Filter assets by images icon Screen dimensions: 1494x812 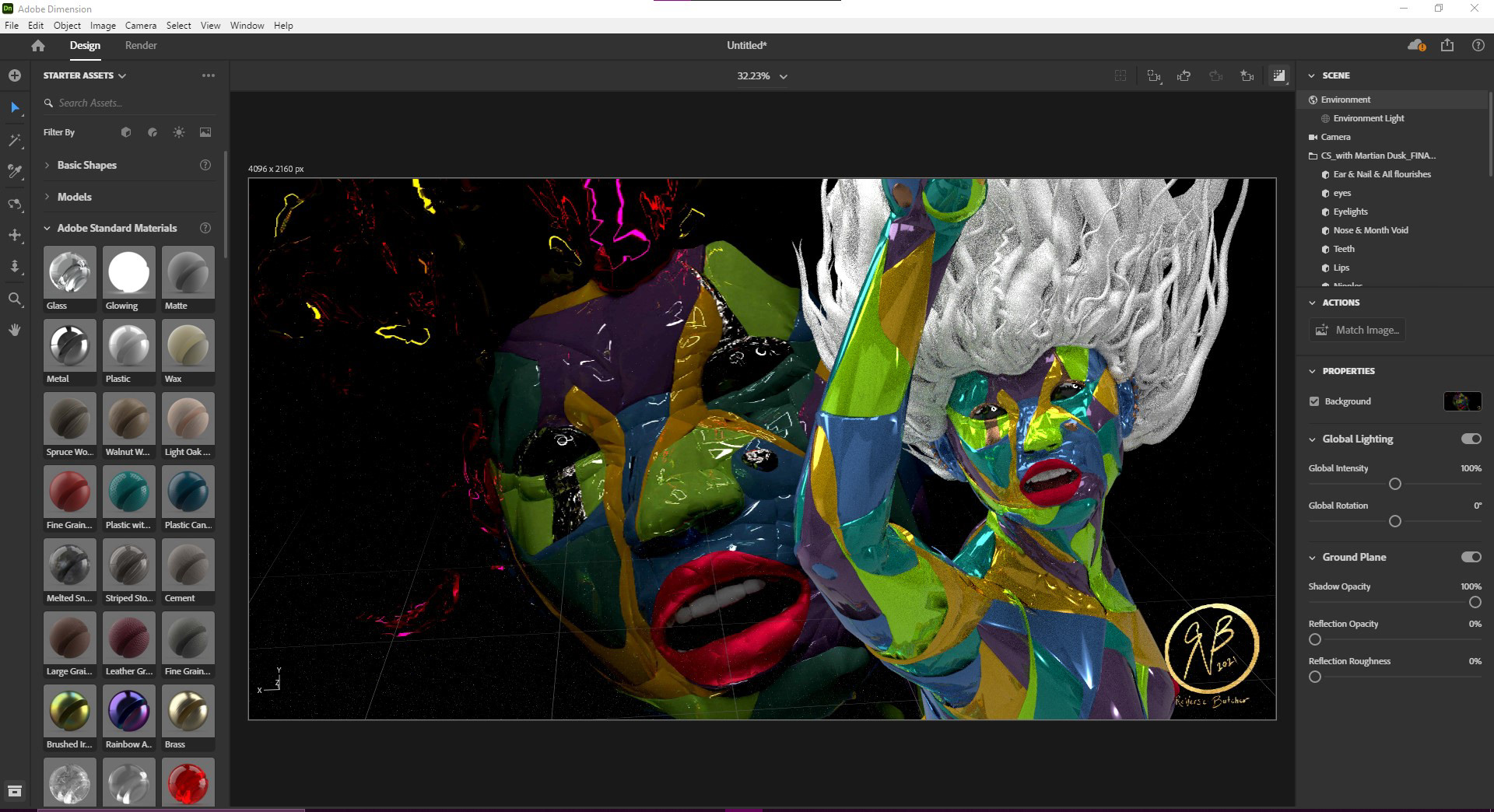(205, 132)
